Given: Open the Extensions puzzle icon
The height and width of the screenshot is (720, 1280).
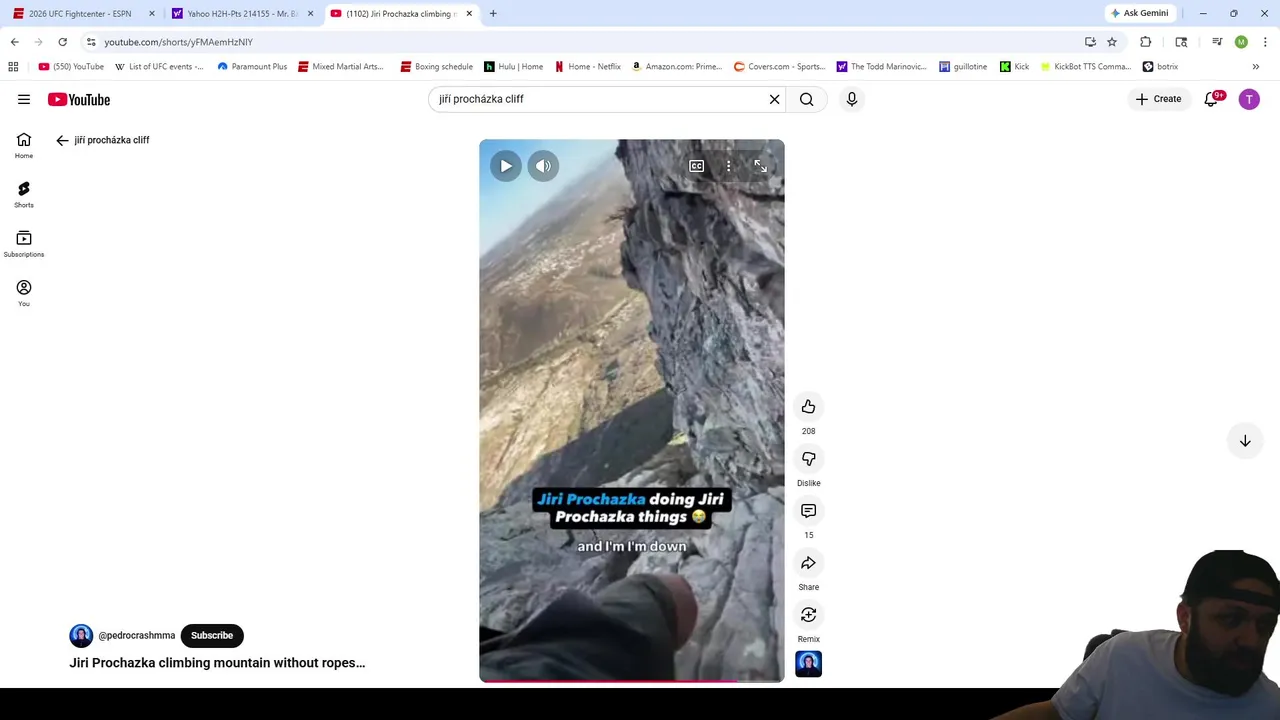Looking at the screenshot, I should tap(1146, 42).
